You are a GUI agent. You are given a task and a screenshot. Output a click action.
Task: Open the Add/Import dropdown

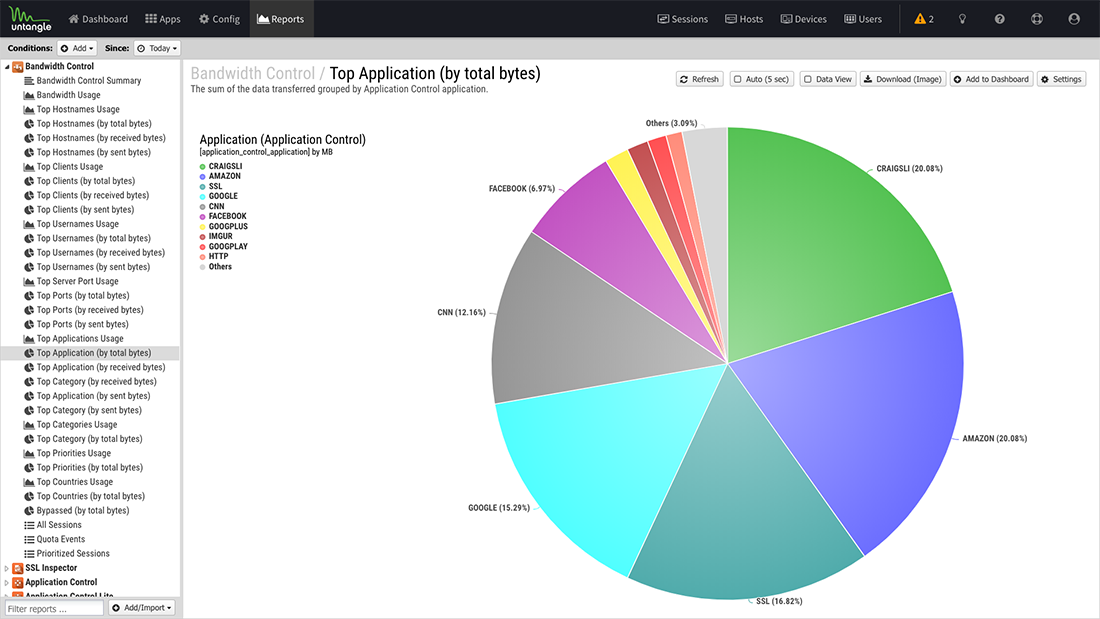(142, 608)
